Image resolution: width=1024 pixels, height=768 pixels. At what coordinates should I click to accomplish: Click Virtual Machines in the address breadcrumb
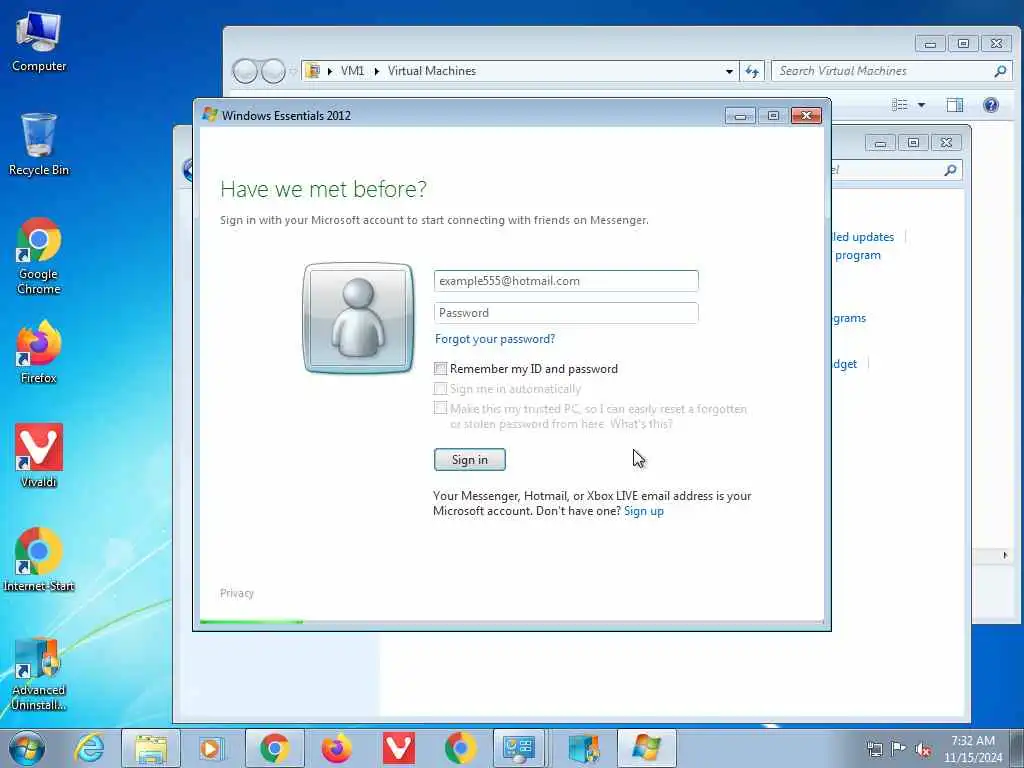point(432,71)
